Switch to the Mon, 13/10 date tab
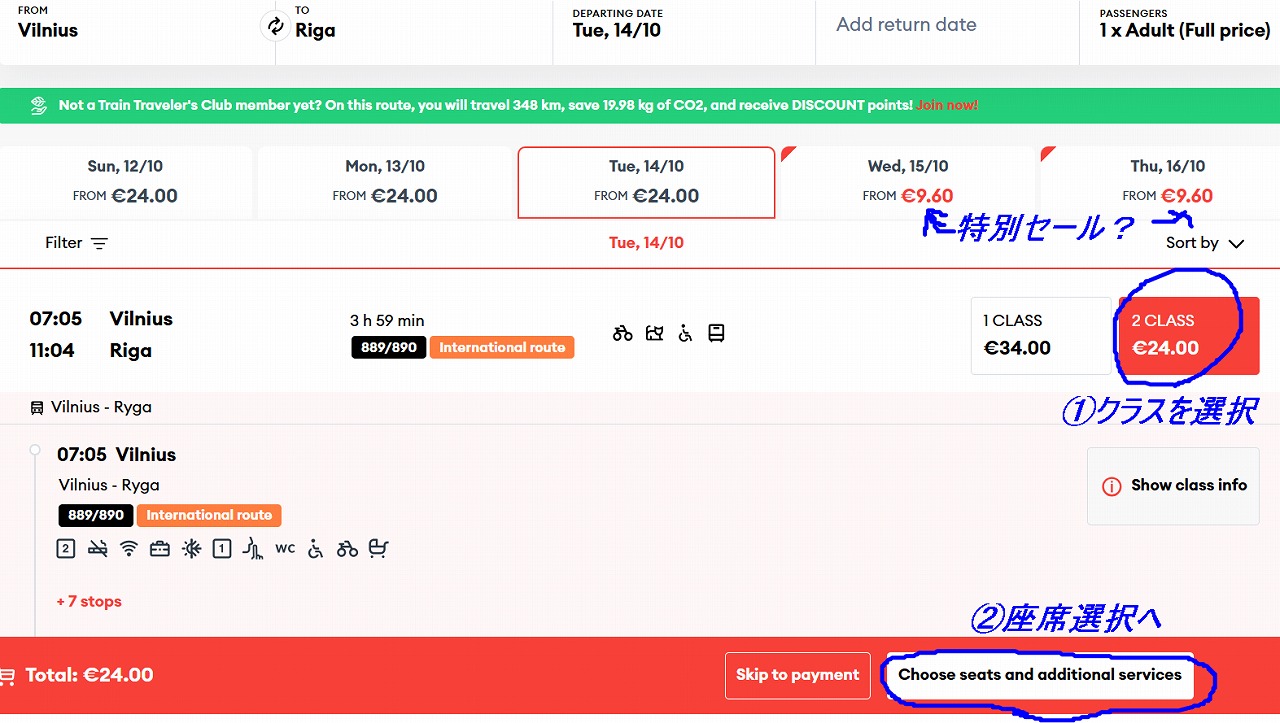Screen dimensions: 1280x723 [x=384, y=182]
